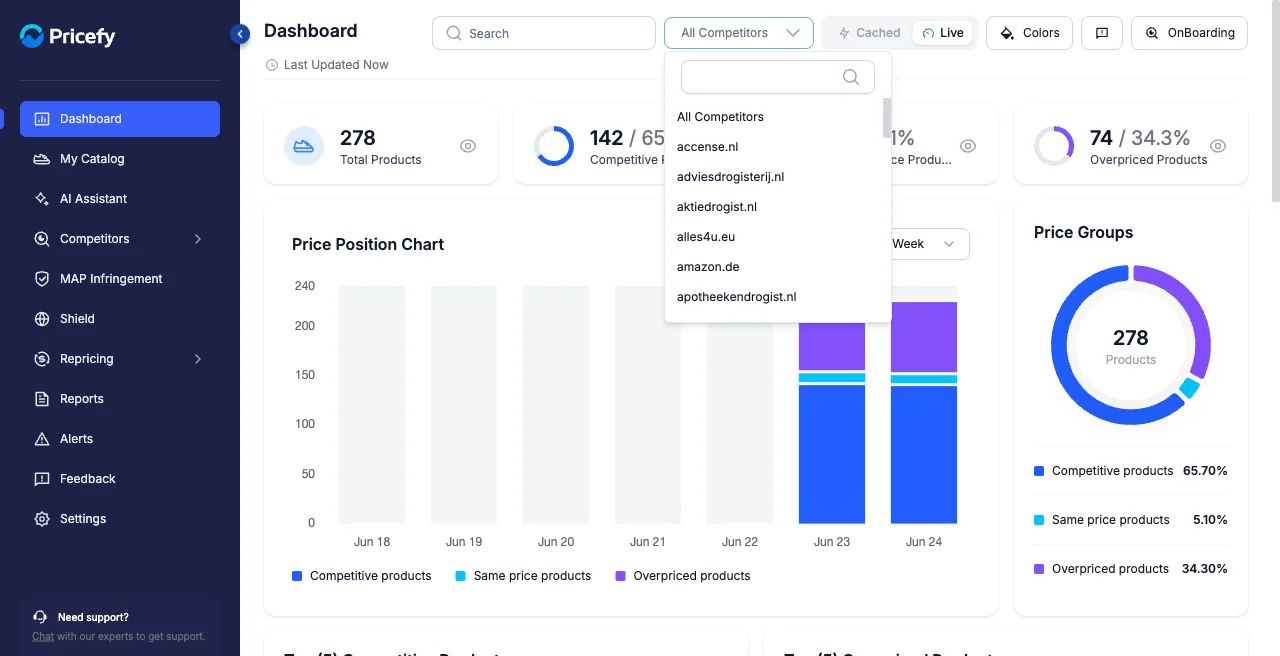The width and height of the screenshot is (1280, 656).
Task: Click the Overpriced products ring icon
Action: pyautogui.click(x=1054, y=146)
